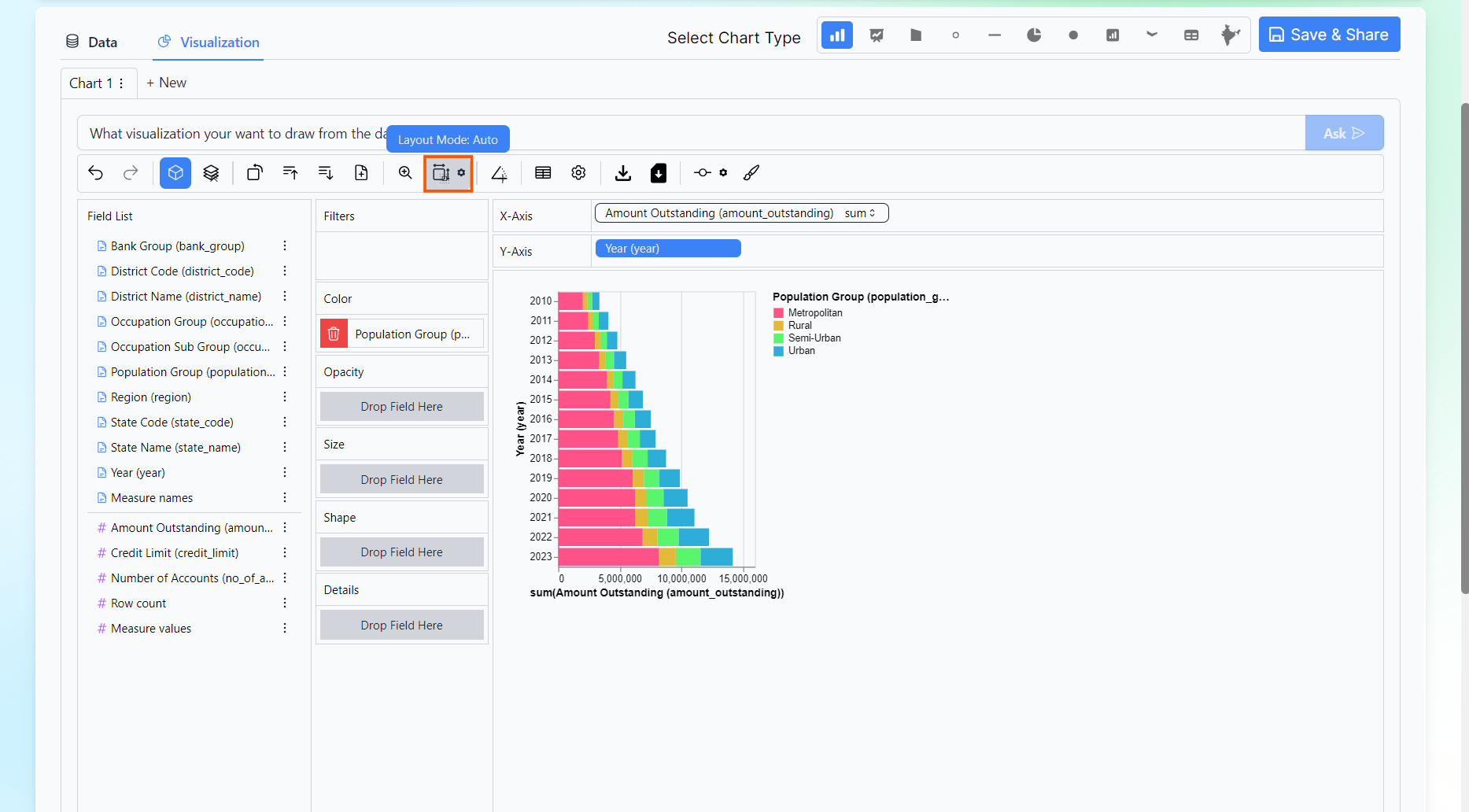Delete the Population Group color field

point(334,334)
